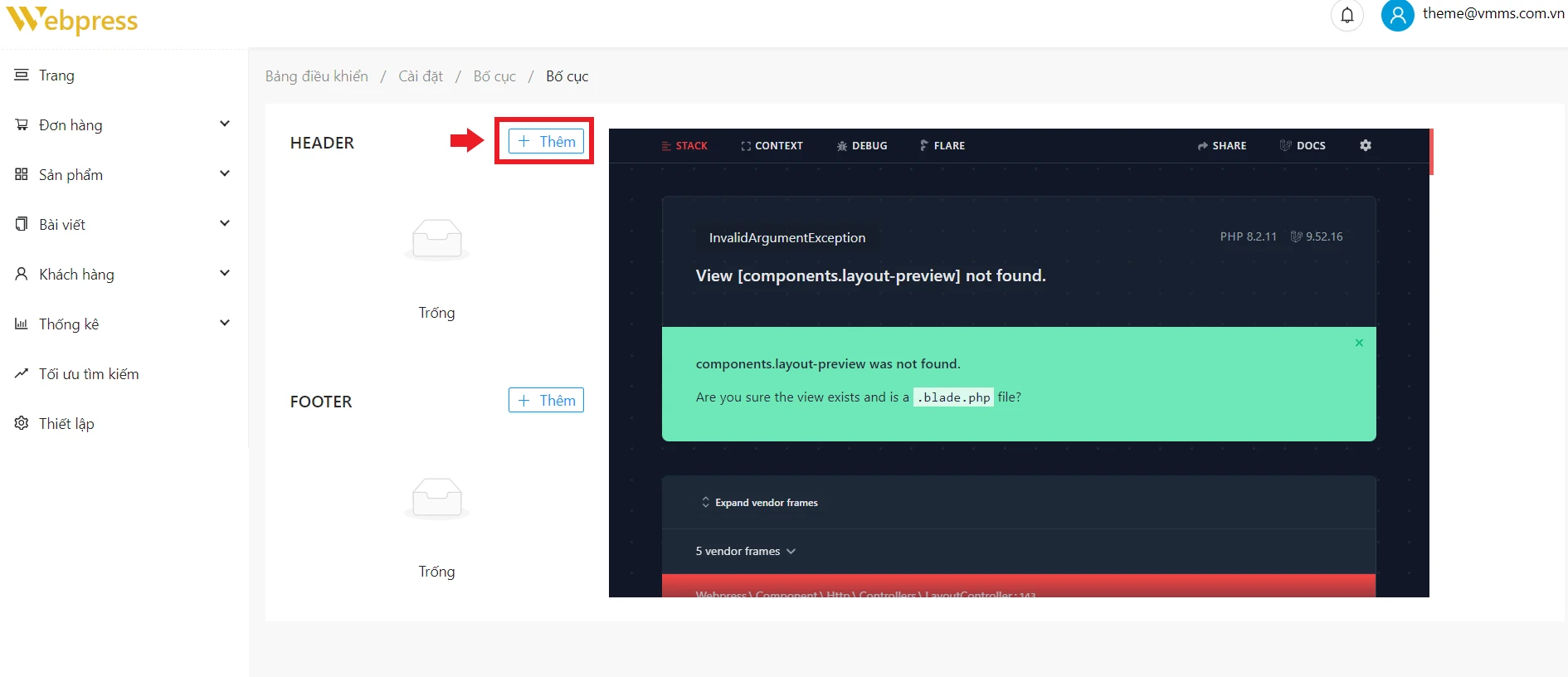Toggle the 5 vendor frames list
The height and width of the screenshot is (677, 1568).
(x=745, y=551)
